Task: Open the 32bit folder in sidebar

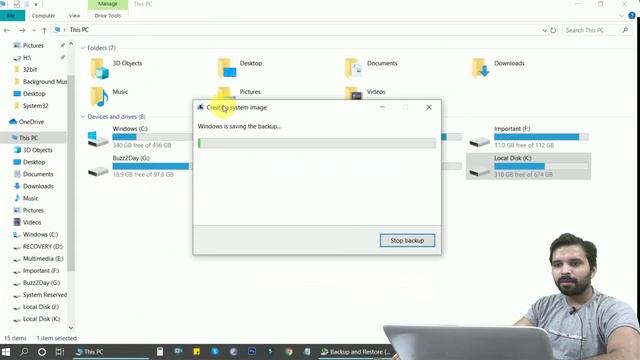Action: pyautogui.click(x=30, y=69)
